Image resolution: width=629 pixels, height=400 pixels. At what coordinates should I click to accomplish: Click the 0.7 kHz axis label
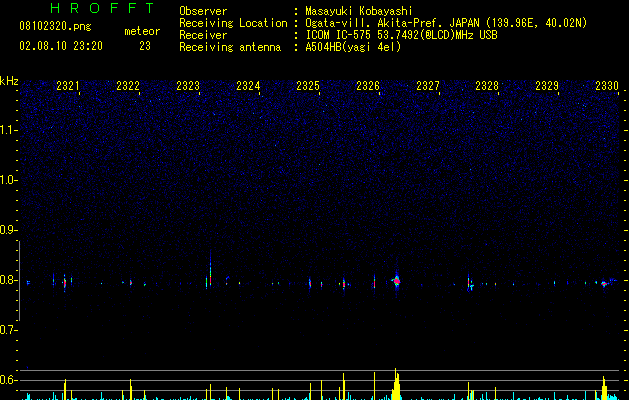(8, 330)
